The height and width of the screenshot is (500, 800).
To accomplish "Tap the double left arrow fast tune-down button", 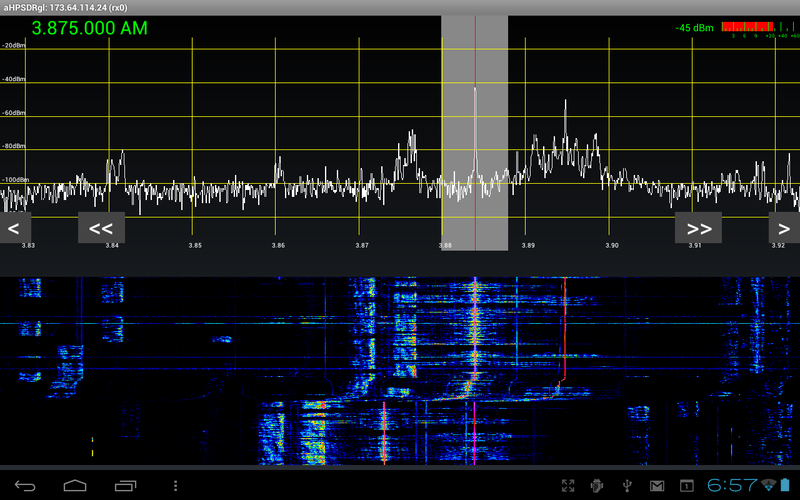I will (101, 228).
